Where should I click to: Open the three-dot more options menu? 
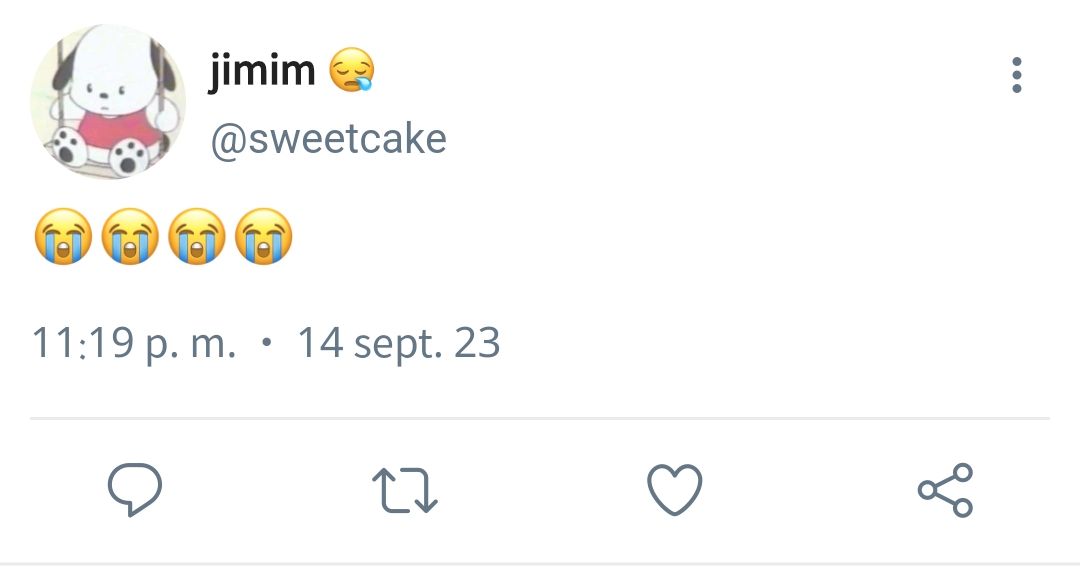click(x=1017, y=75)
